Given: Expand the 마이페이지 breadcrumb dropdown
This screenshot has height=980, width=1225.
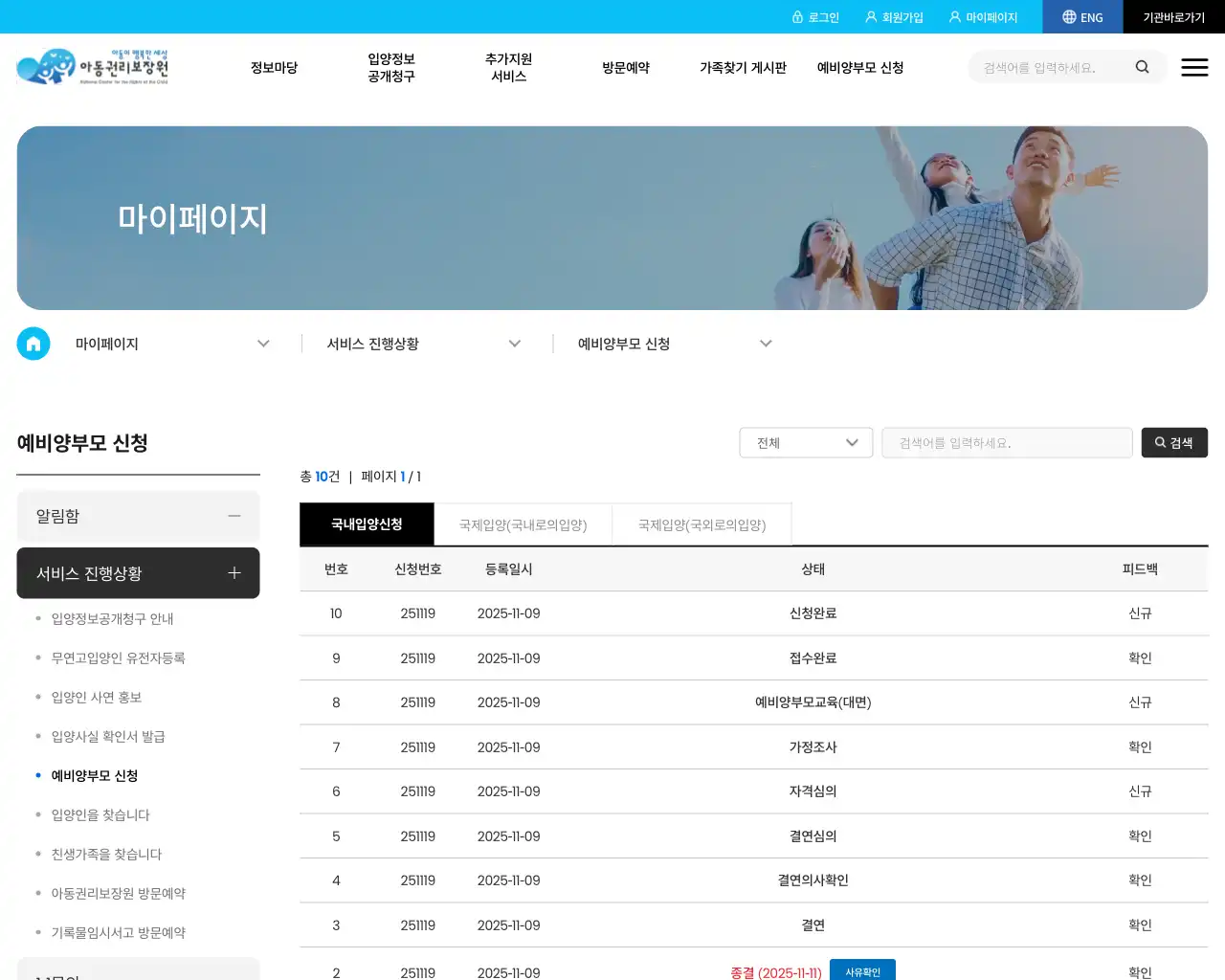Looking at the screenshot, I should [x=263, y=343].
